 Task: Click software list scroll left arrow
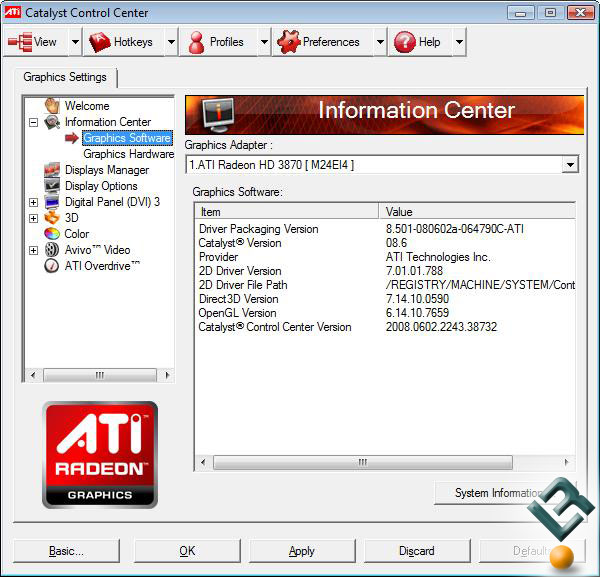click(203, 462)
